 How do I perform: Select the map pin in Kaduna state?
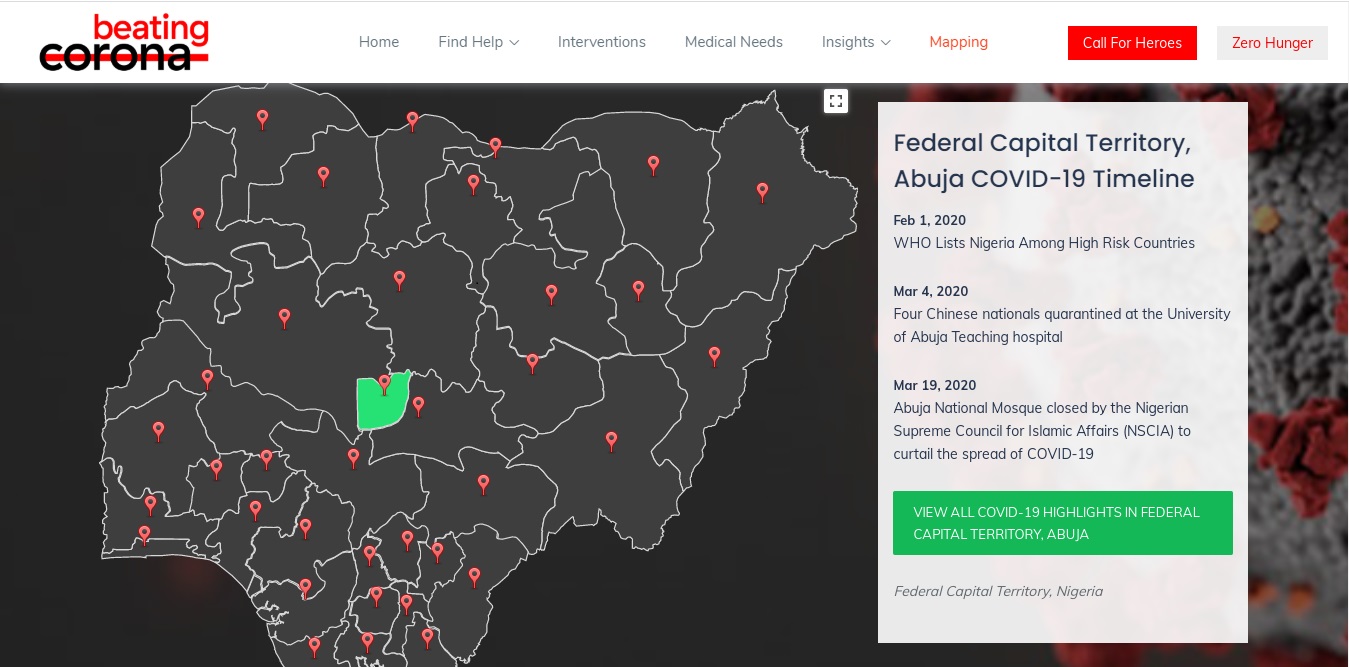pos(399,280)
